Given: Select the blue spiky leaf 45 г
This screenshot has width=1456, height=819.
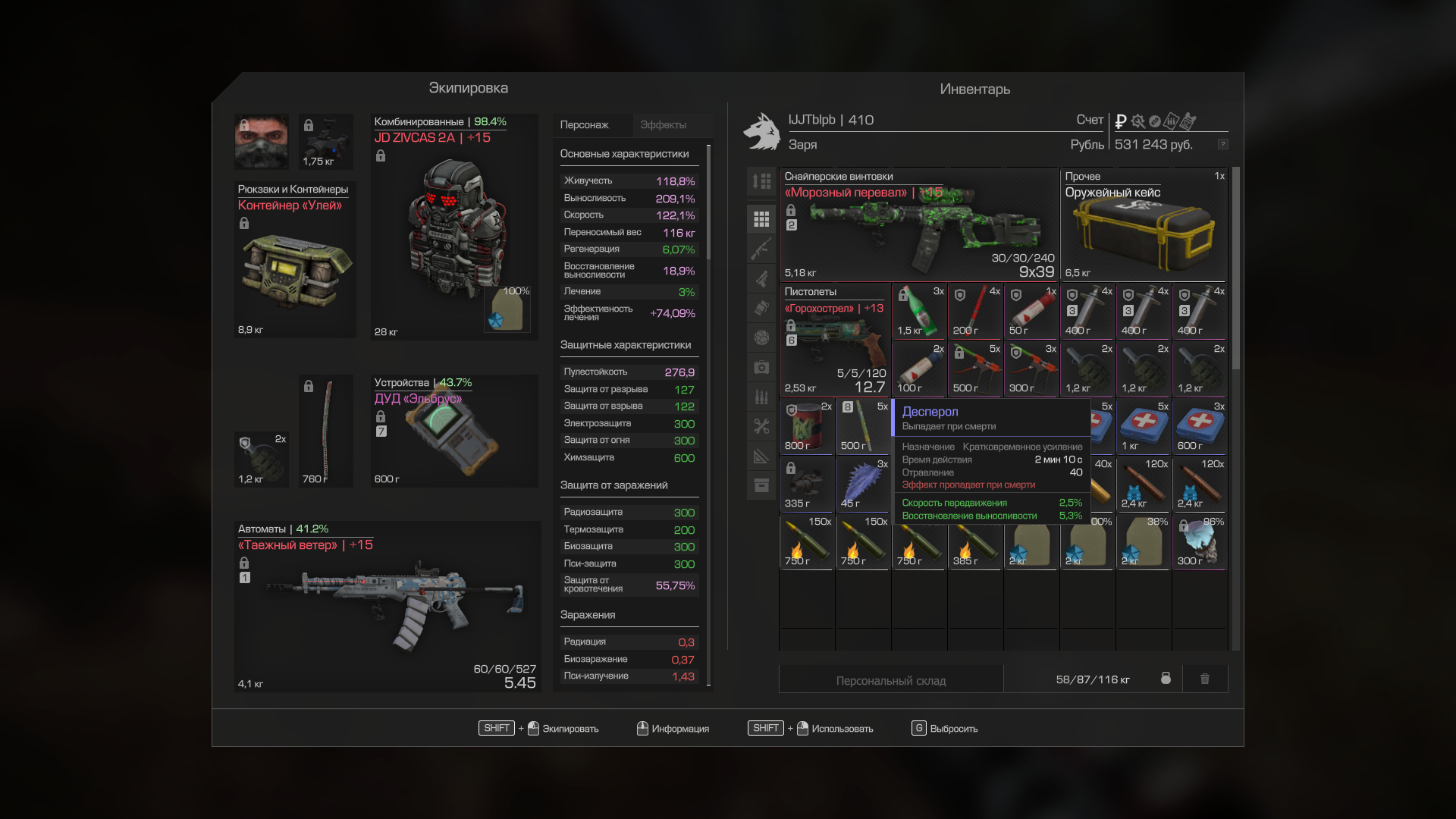Looking at the screenshot, I should pos(863,484).
